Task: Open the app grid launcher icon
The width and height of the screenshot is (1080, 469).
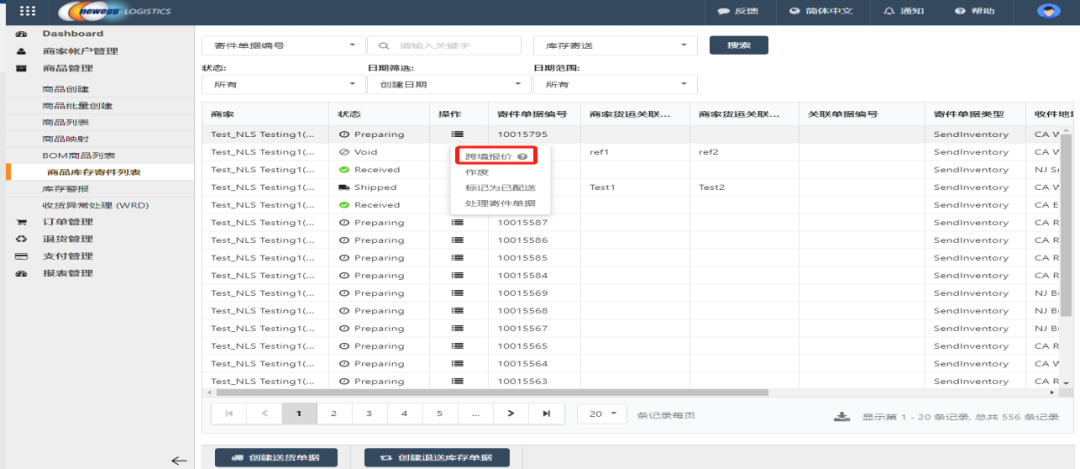Action: 28,11
